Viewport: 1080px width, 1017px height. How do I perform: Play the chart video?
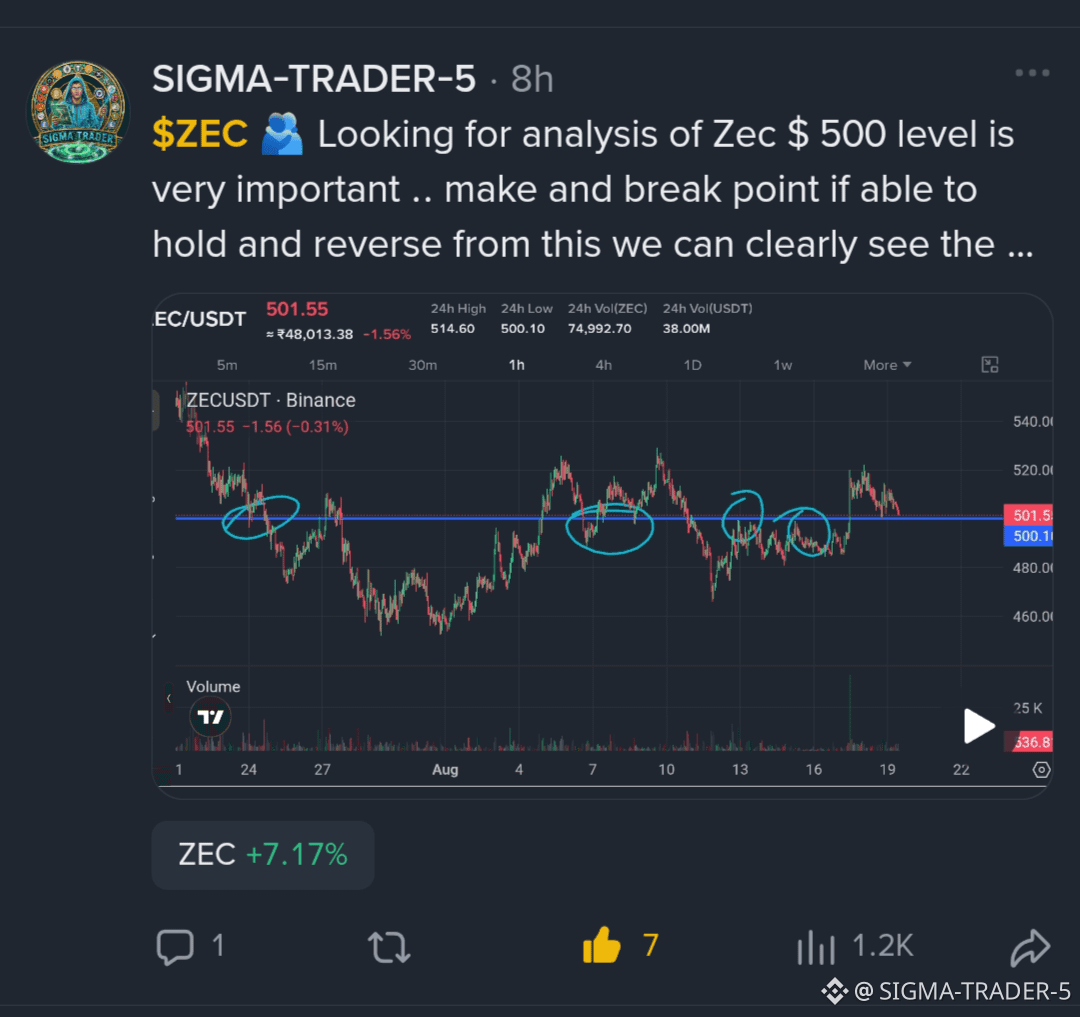tap(979, 726)
